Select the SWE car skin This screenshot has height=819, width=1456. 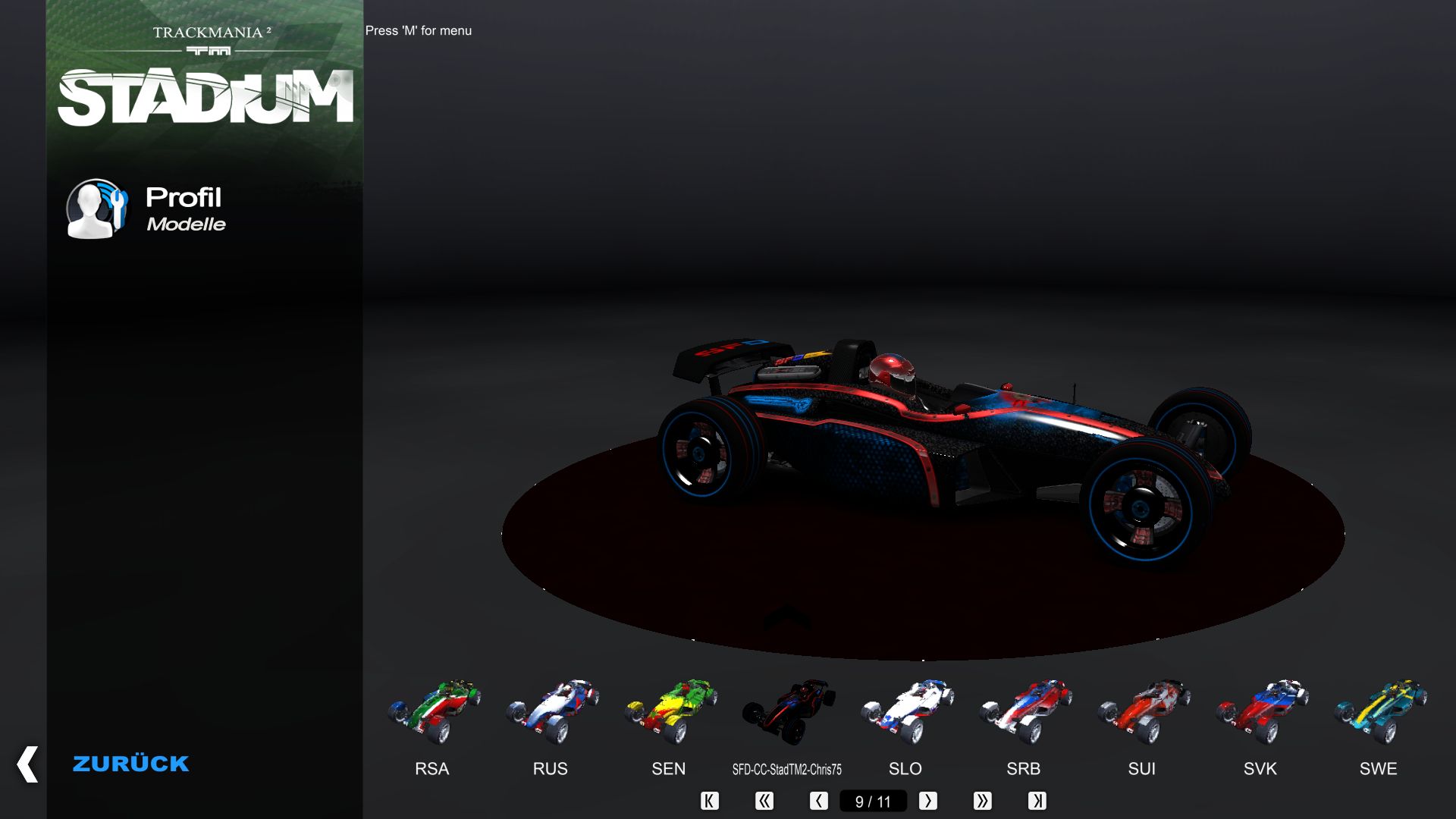pos(1379,713)
